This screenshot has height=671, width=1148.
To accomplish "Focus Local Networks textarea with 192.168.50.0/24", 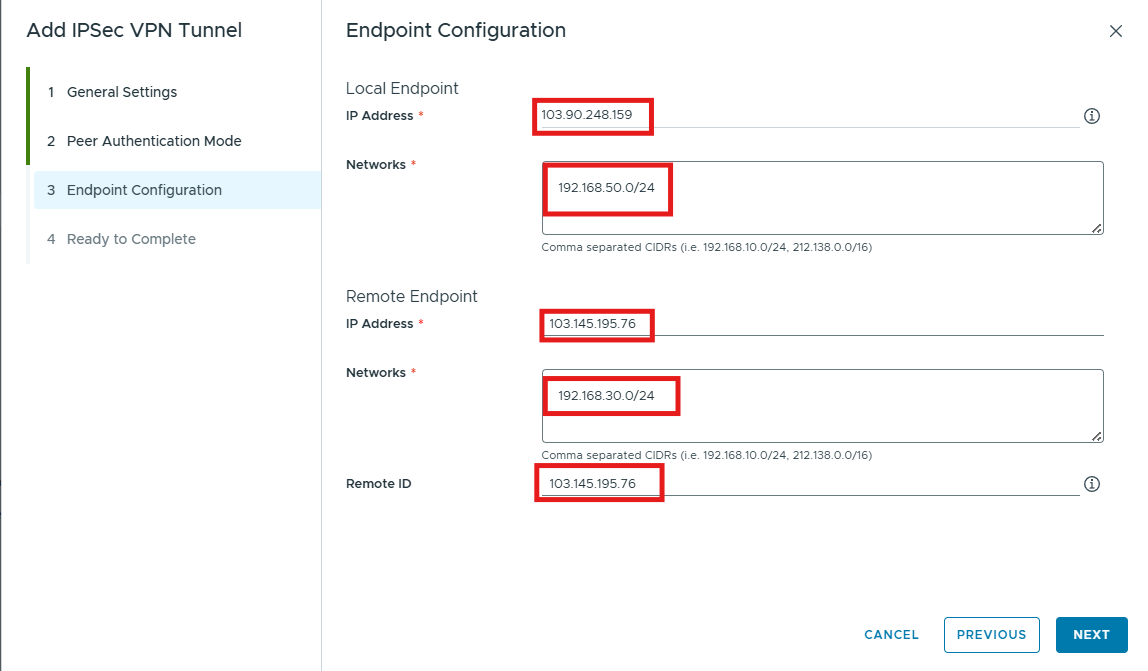I will tap(822, 198).
